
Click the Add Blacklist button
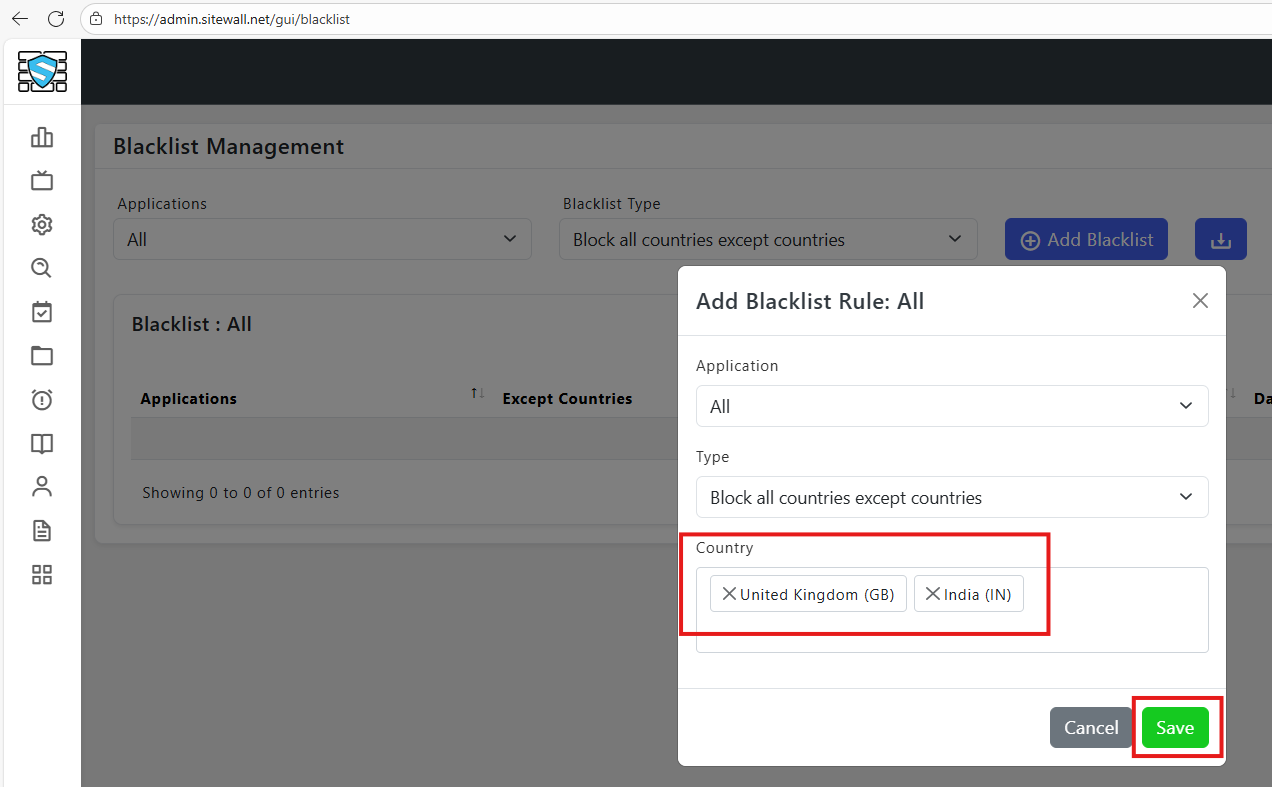(1086, 239)
